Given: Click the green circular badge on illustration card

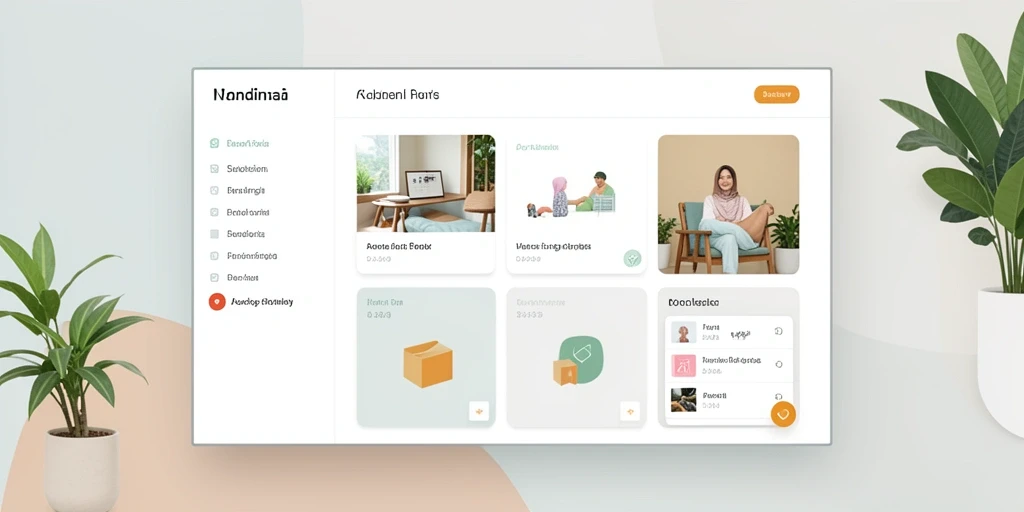Looking at the screenshot, I should tap(632, 258).
